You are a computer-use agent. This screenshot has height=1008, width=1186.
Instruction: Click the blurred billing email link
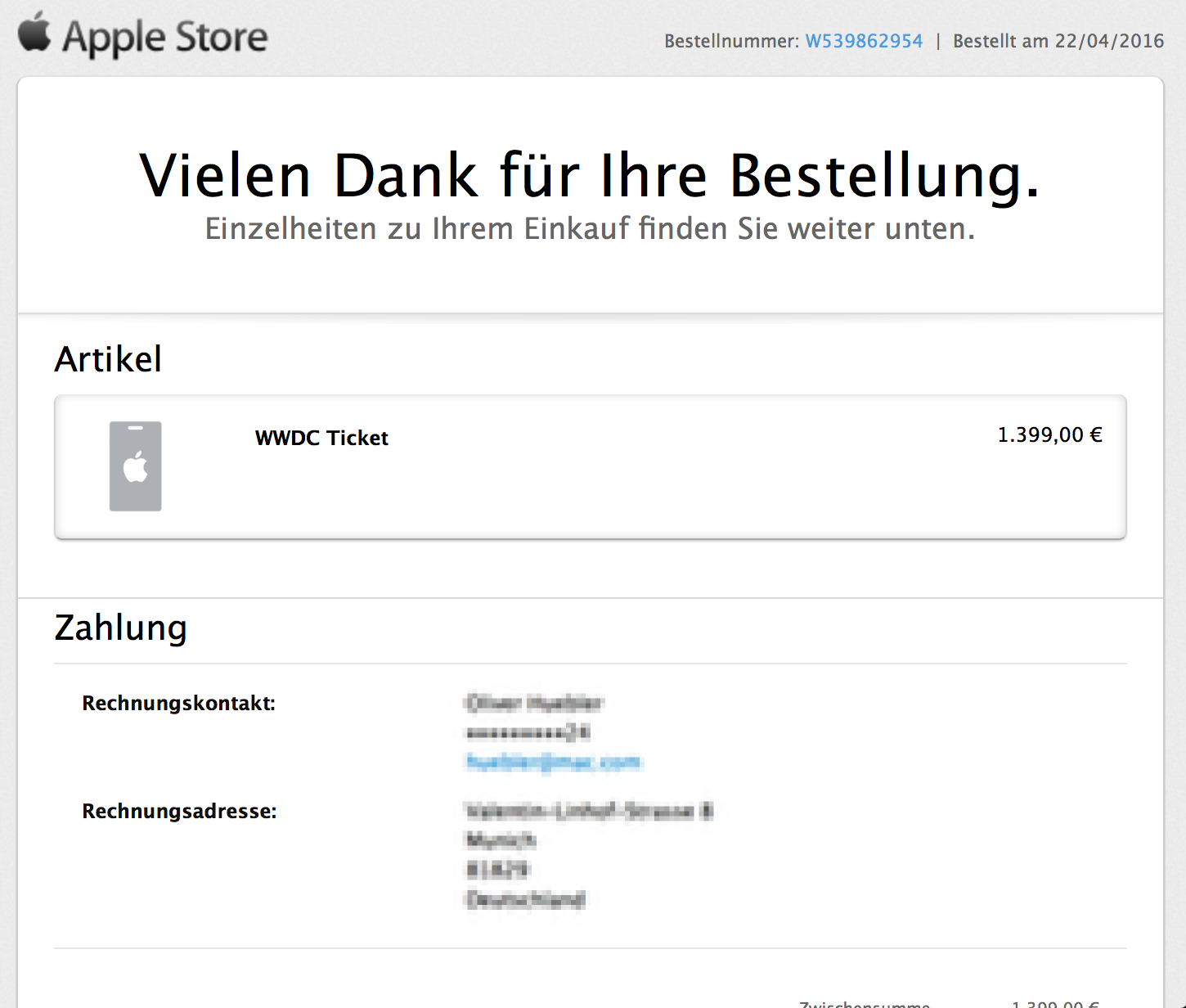[x=554, y=763]
